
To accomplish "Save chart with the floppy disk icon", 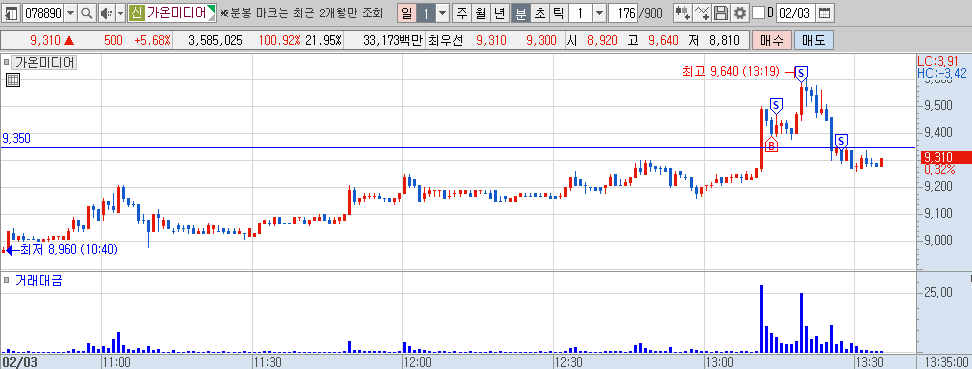I will coord(721,12).
